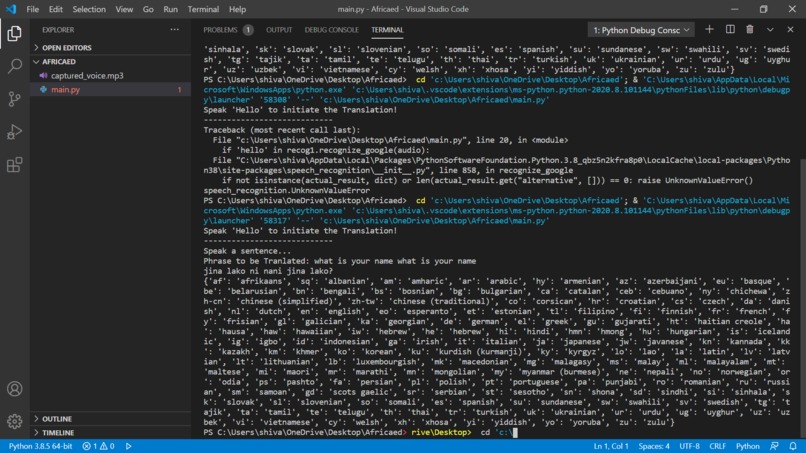Restore down the VS Code window
The height and width of the screenshot is (453, 806).
tap(763, 9)
